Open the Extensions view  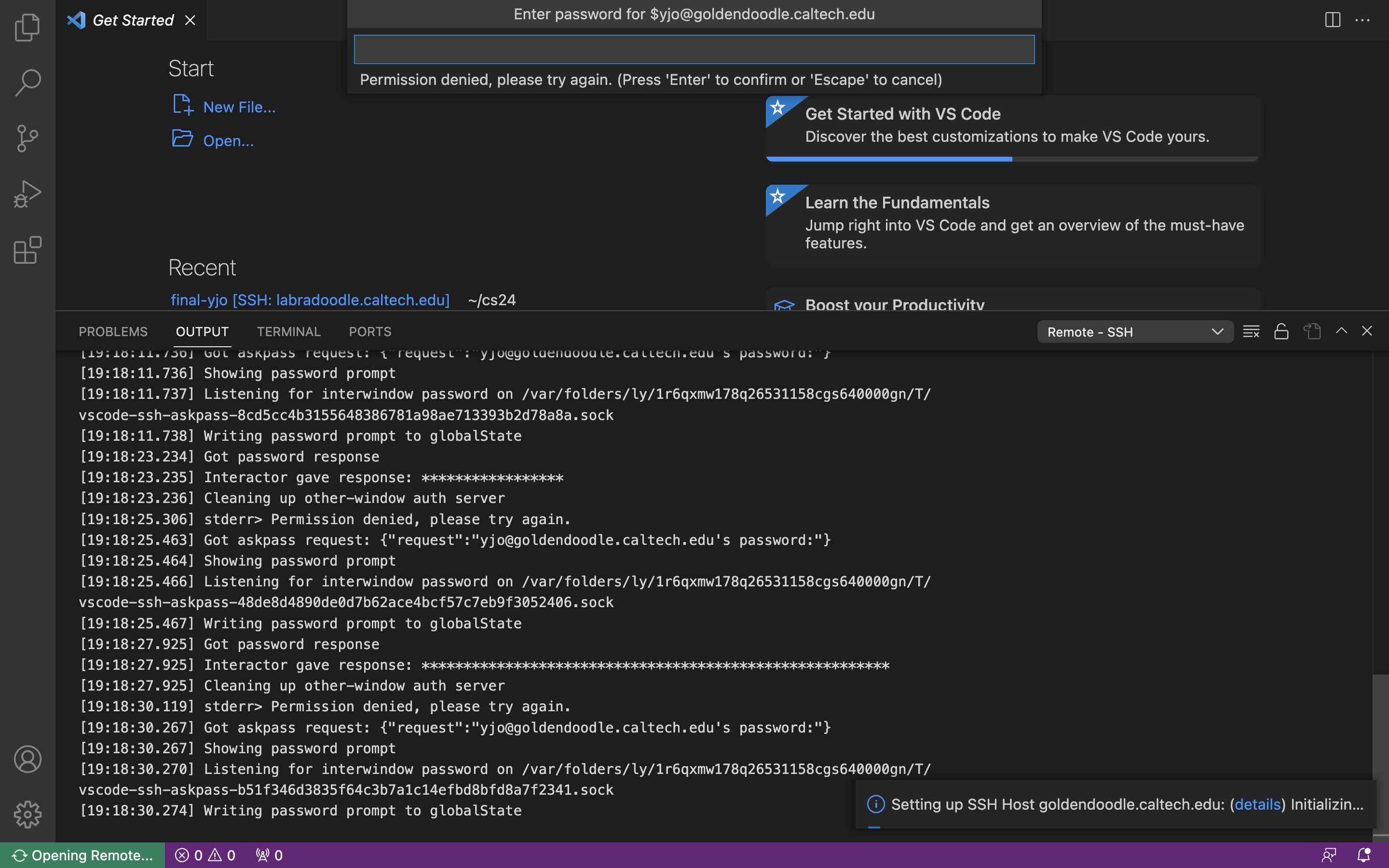click(27, 250)
